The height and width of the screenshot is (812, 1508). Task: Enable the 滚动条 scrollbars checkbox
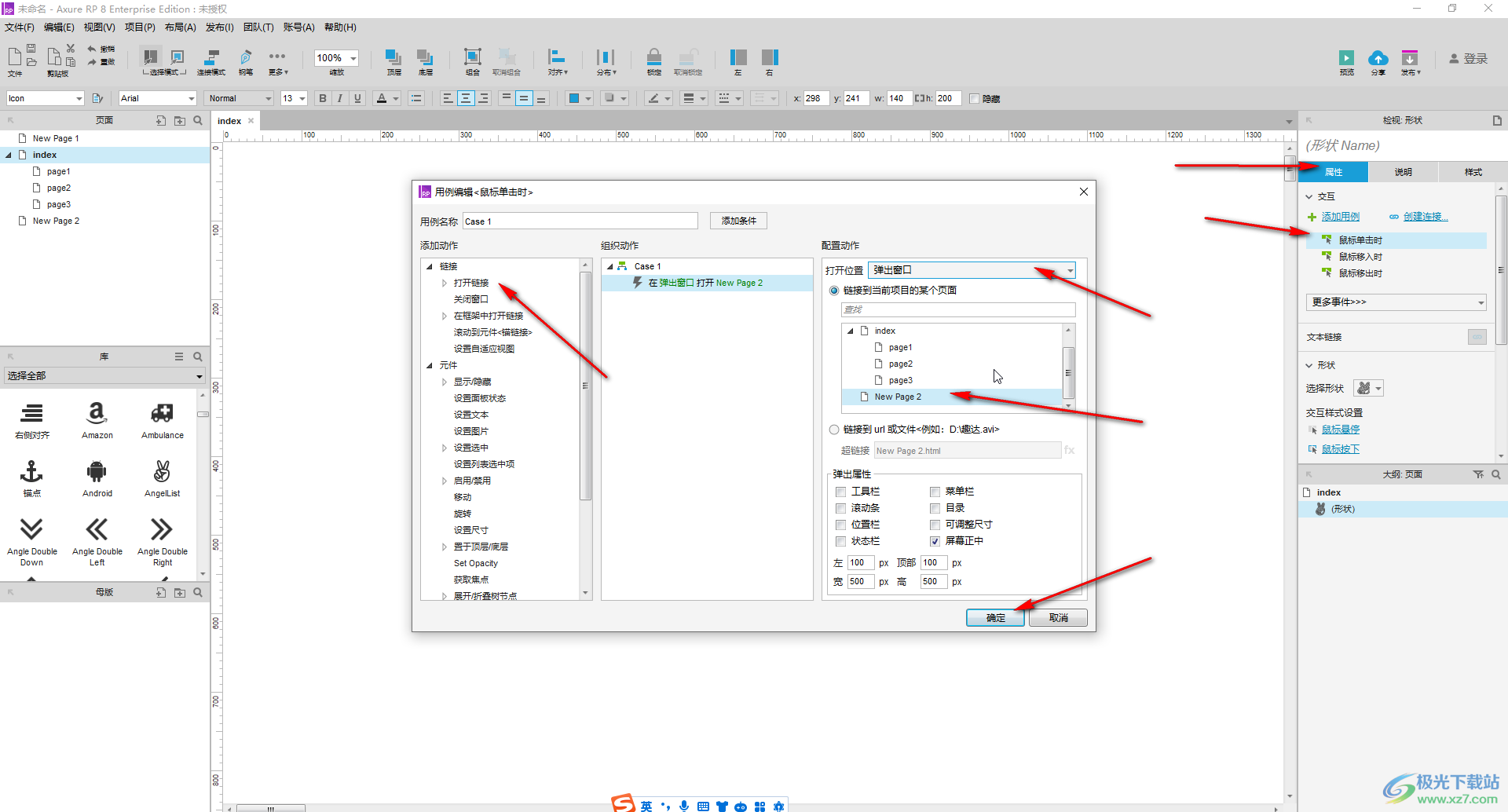[841, 508]
